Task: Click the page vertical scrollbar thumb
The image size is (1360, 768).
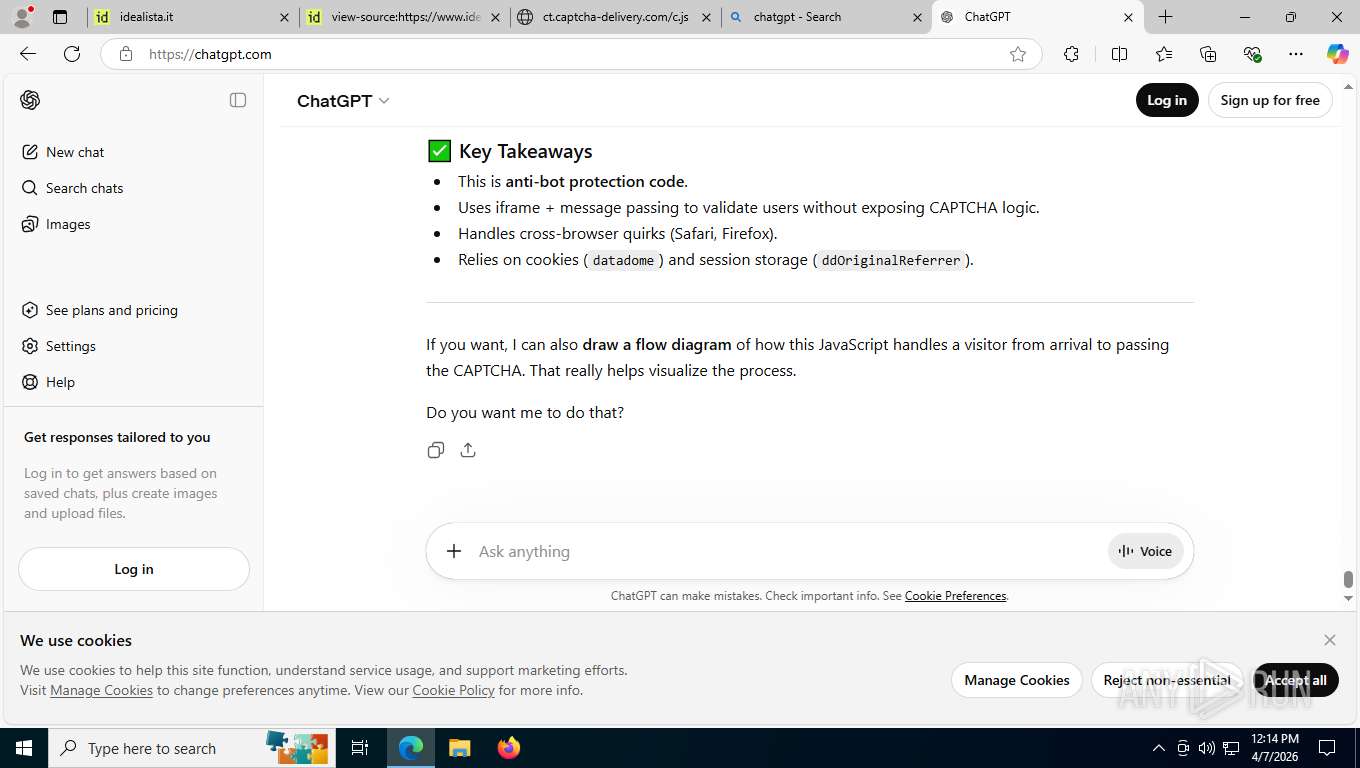Action: 1348,580
